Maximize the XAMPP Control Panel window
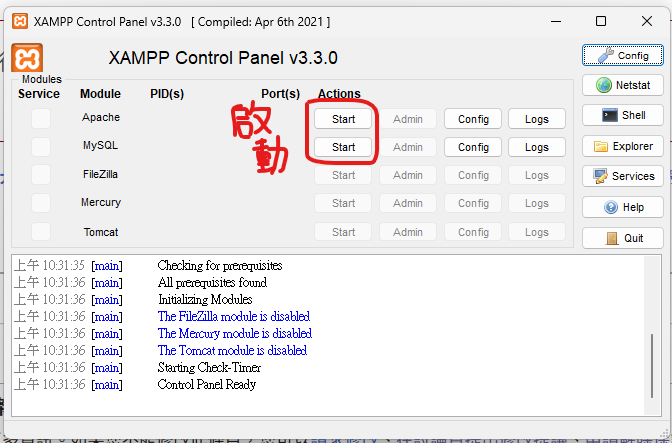This screenshot has width=672, height=443. point(601,21)
